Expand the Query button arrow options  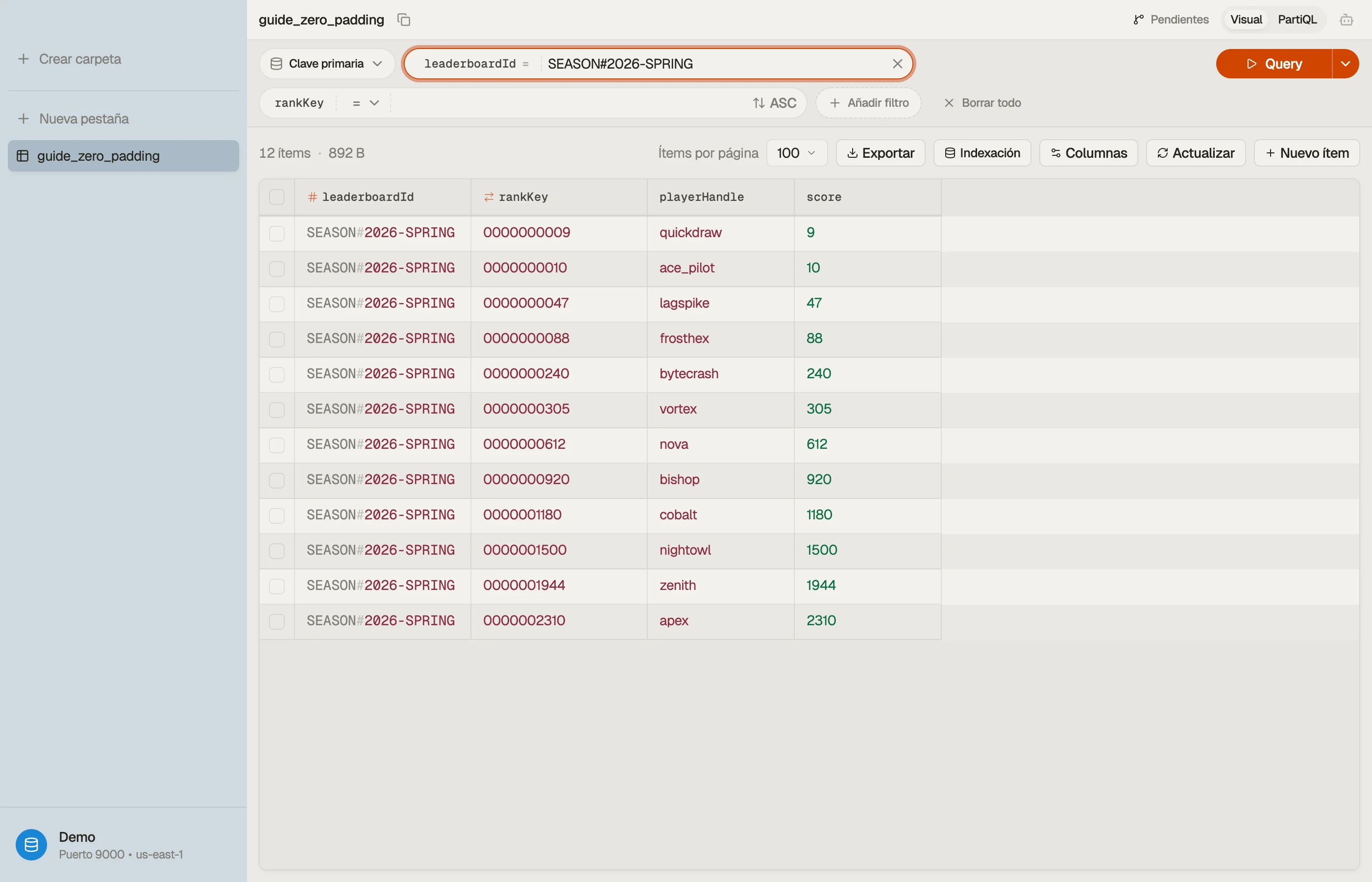click(1345, 64)
